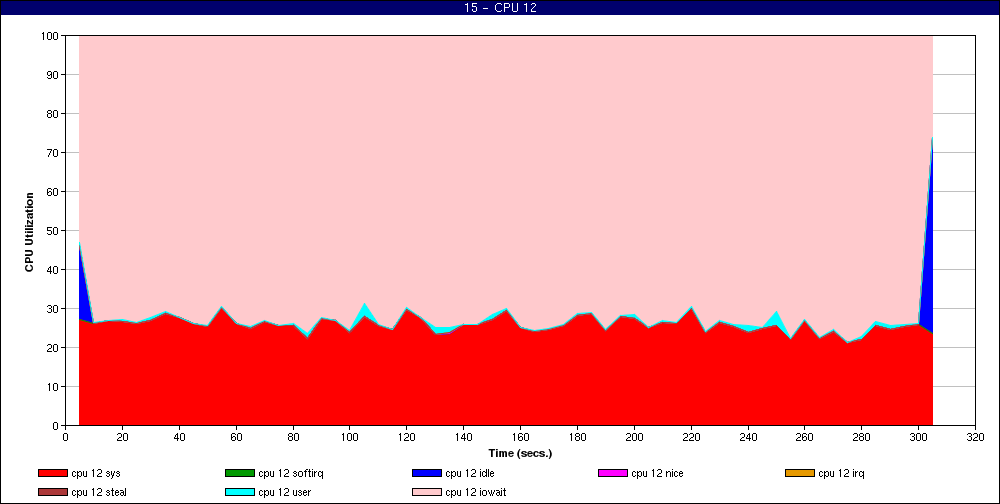Click the red cpu 12 sys legend swatch
The height and width of the screenshot is (504, 1000).
point(53,473)
